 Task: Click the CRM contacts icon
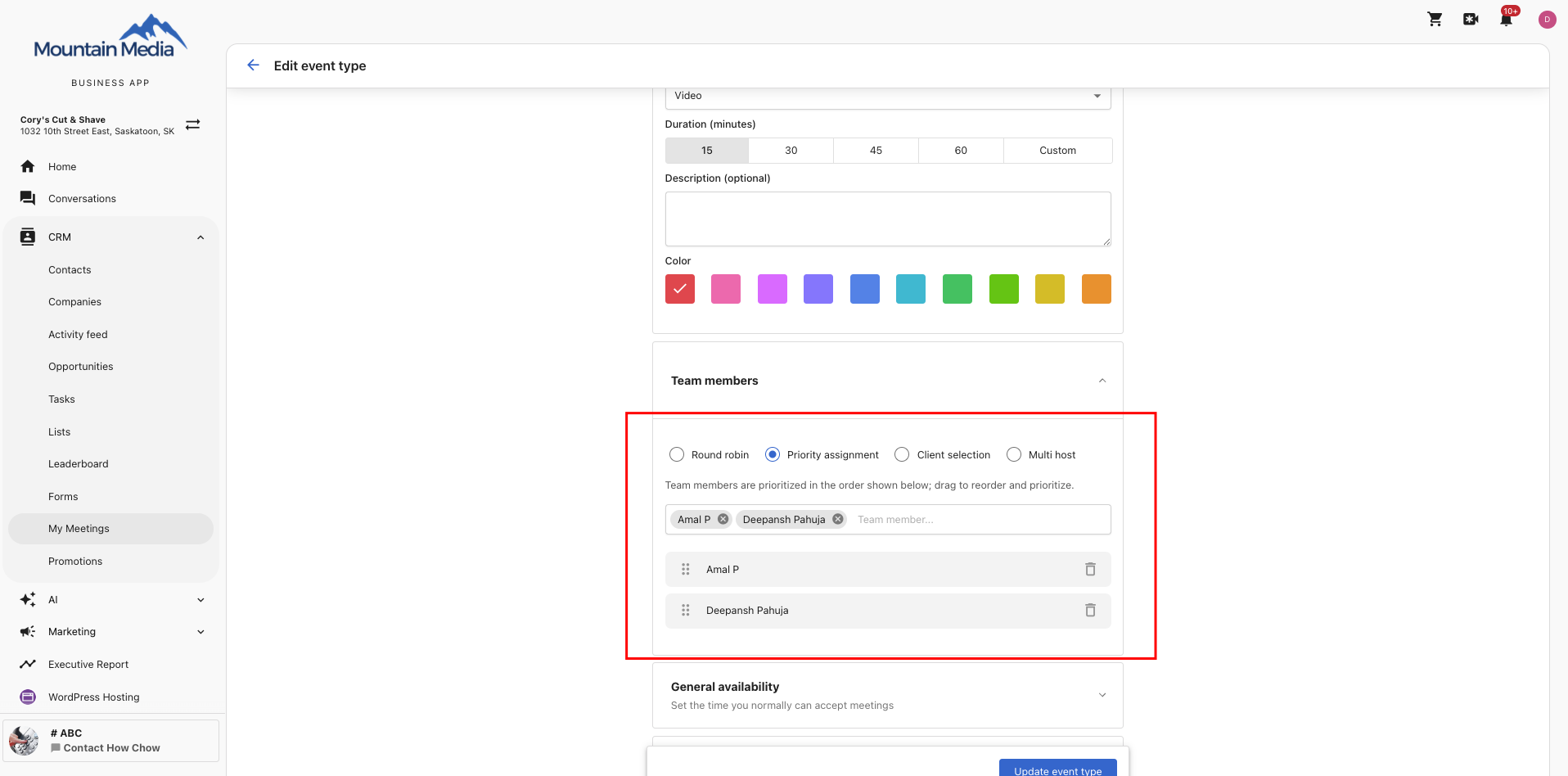28,237
